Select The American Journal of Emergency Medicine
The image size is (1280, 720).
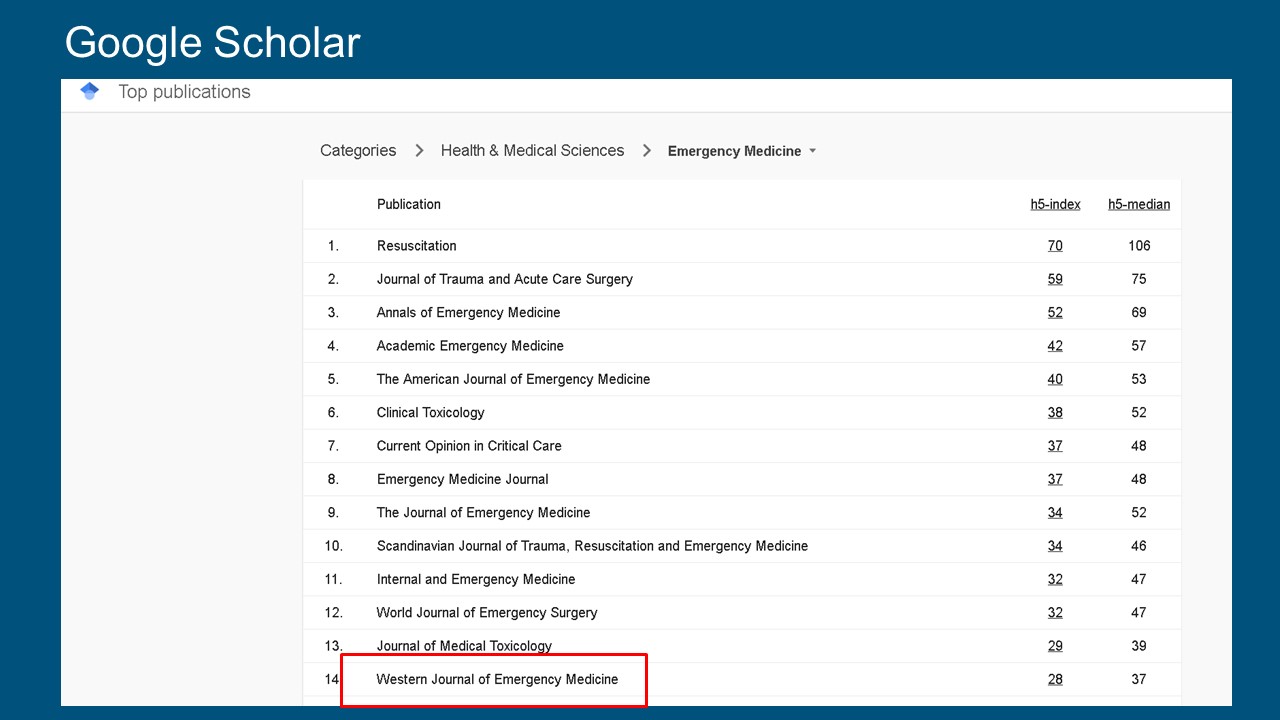tap(514, 379)
